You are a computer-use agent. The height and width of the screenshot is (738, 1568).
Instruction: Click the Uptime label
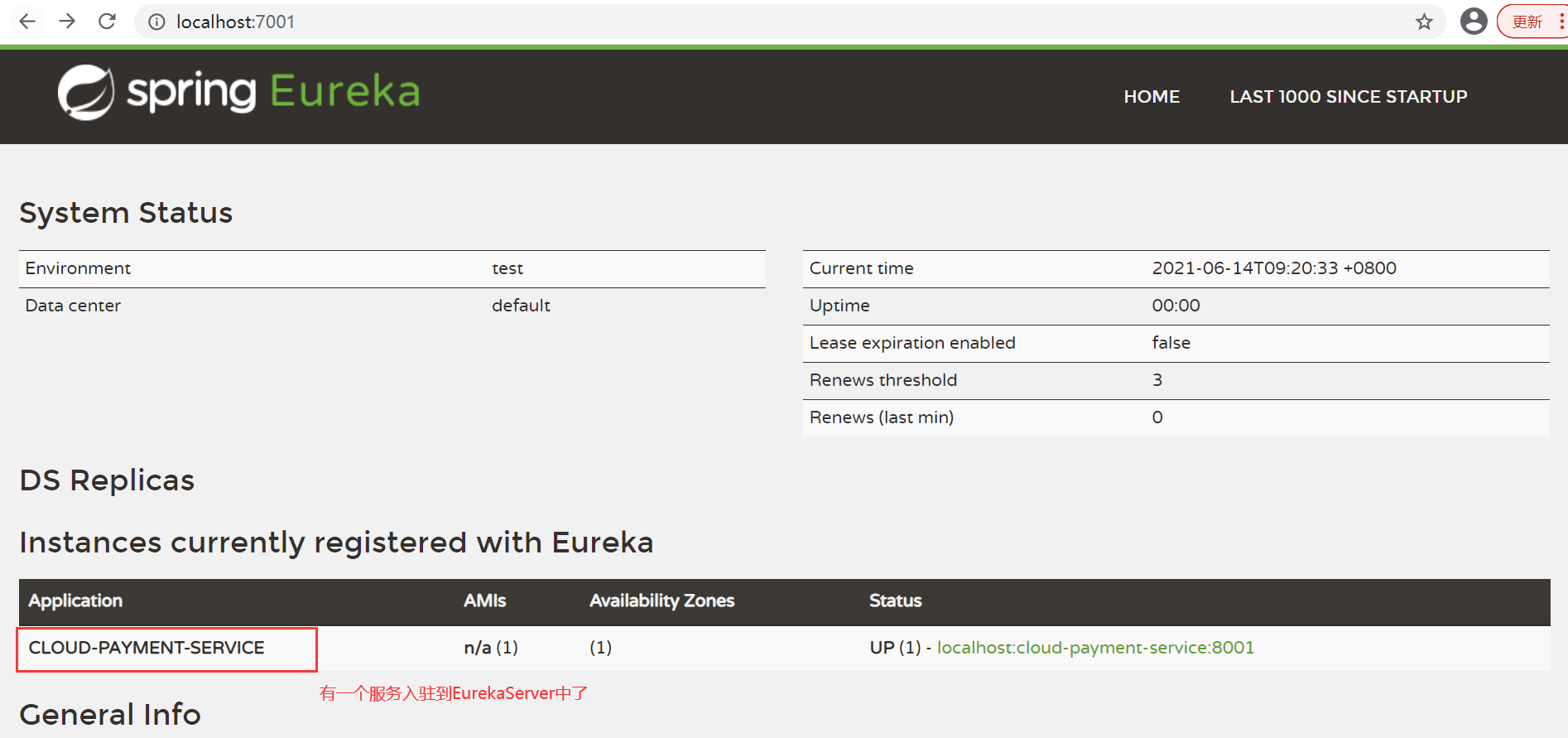point(839,306)
